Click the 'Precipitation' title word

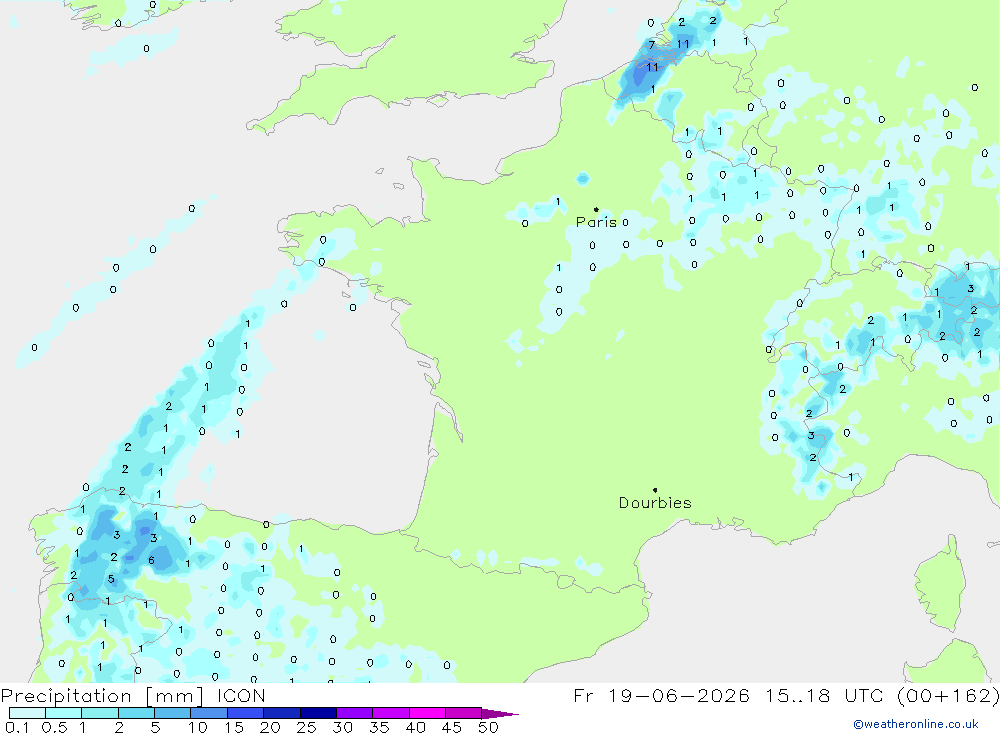pyautogui.click(x=66, y=695)
